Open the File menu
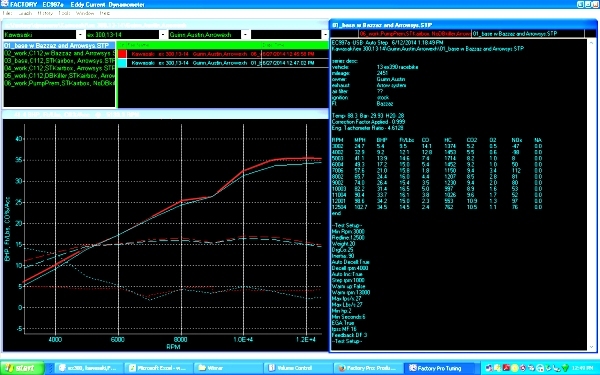Viewport: 600px width, 375px height. point(7,13)
